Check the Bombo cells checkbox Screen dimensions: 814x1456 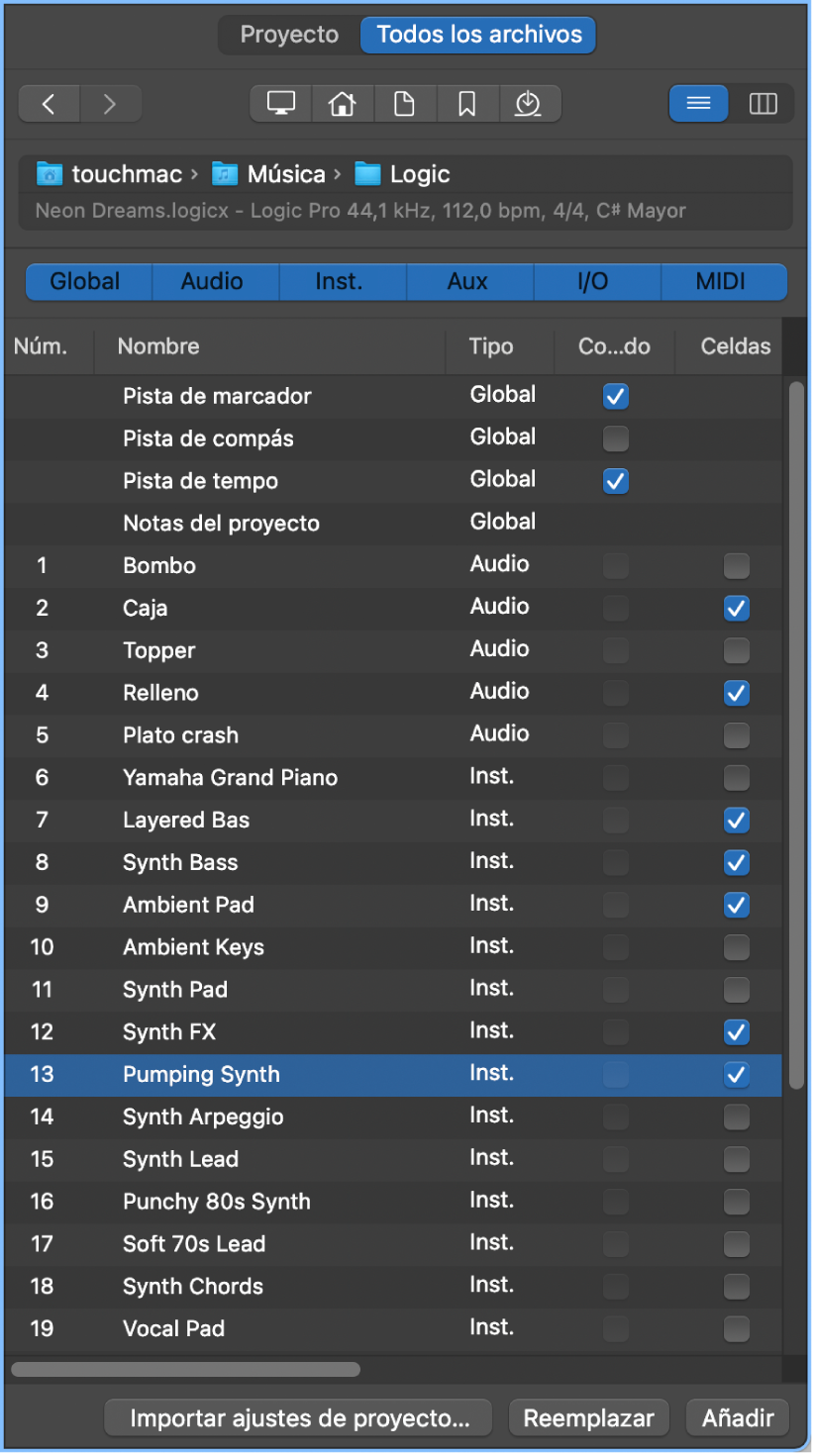coord(736,566)
